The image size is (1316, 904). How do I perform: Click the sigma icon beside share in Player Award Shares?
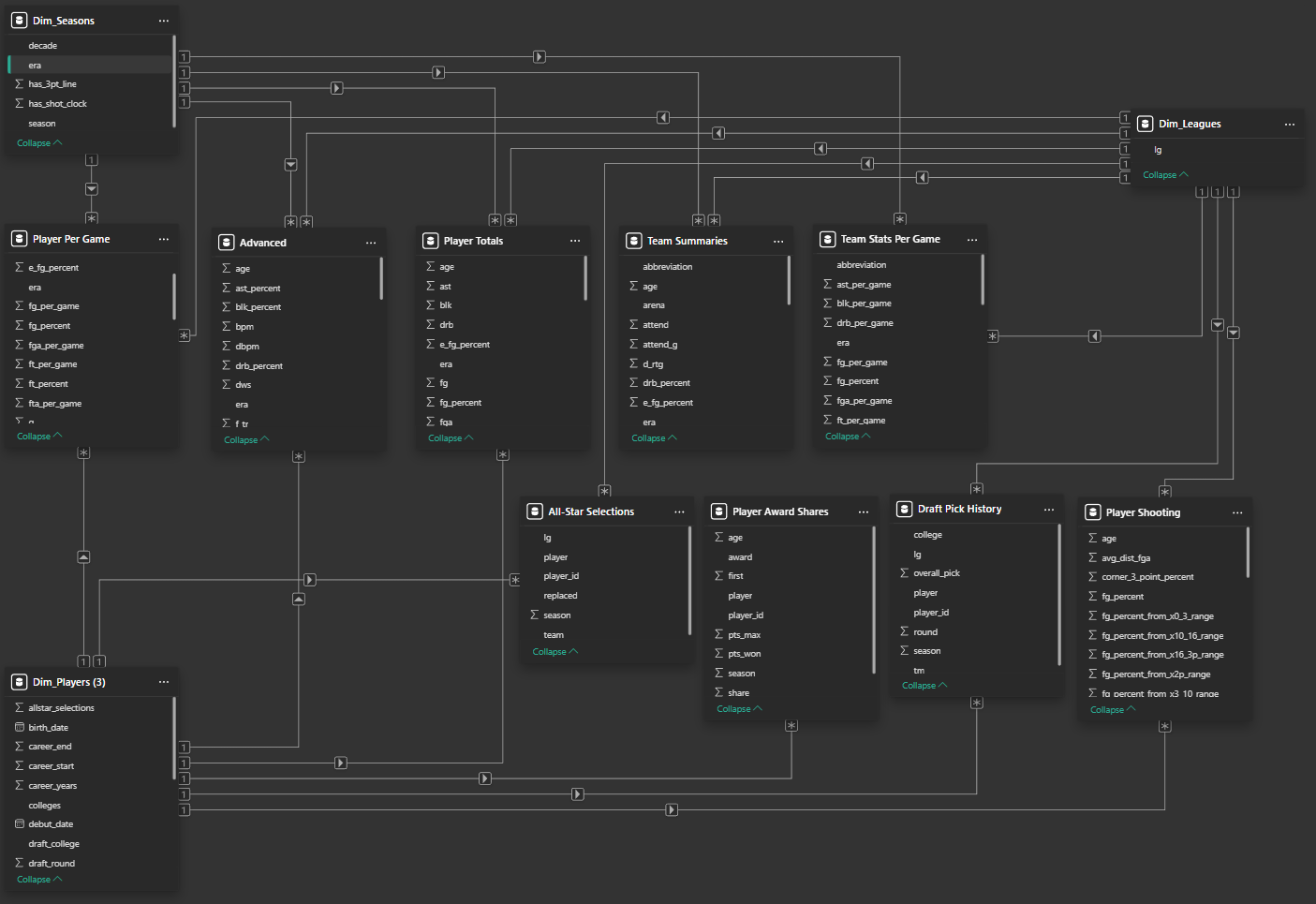point(717,692)
